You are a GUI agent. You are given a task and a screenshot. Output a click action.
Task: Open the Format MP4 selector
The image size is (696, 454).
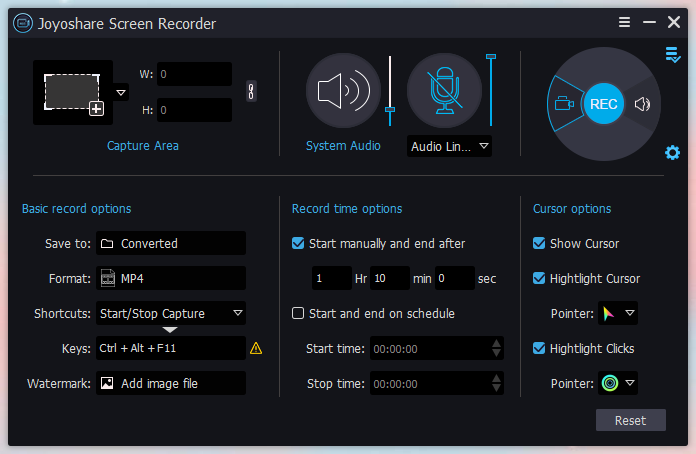point(171,278)
